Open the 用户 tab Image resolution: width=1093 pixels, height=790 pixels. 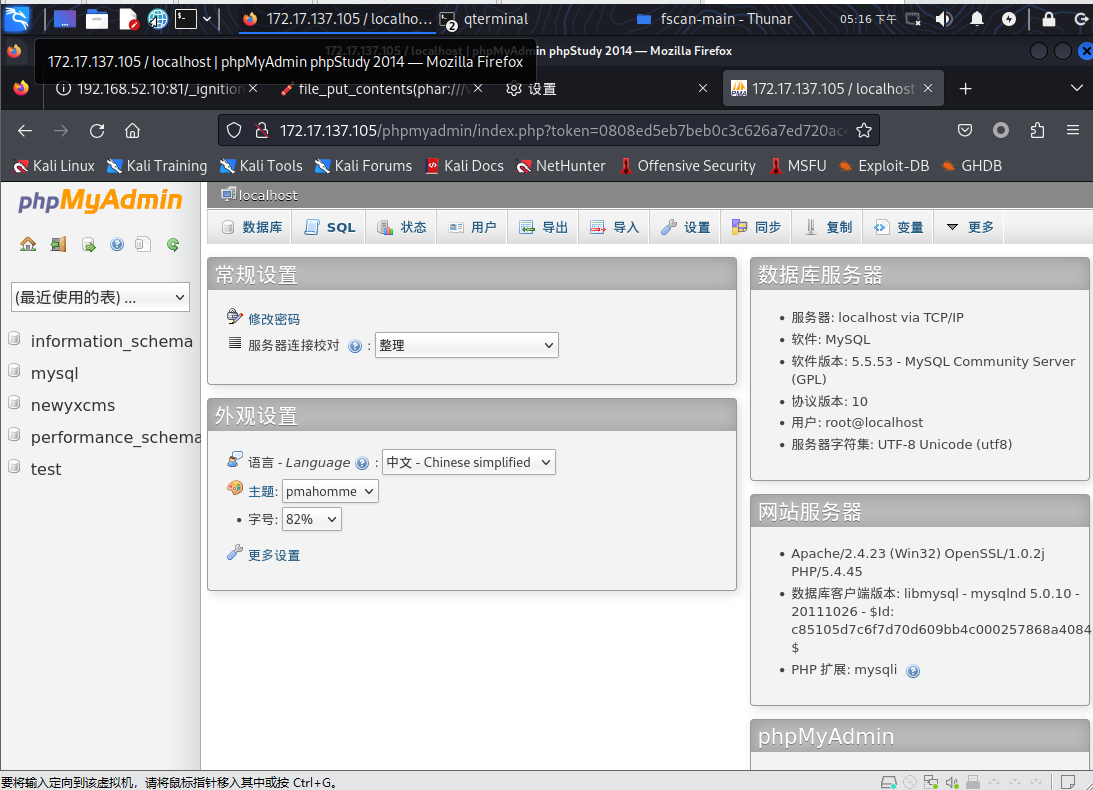click(473, 227)
